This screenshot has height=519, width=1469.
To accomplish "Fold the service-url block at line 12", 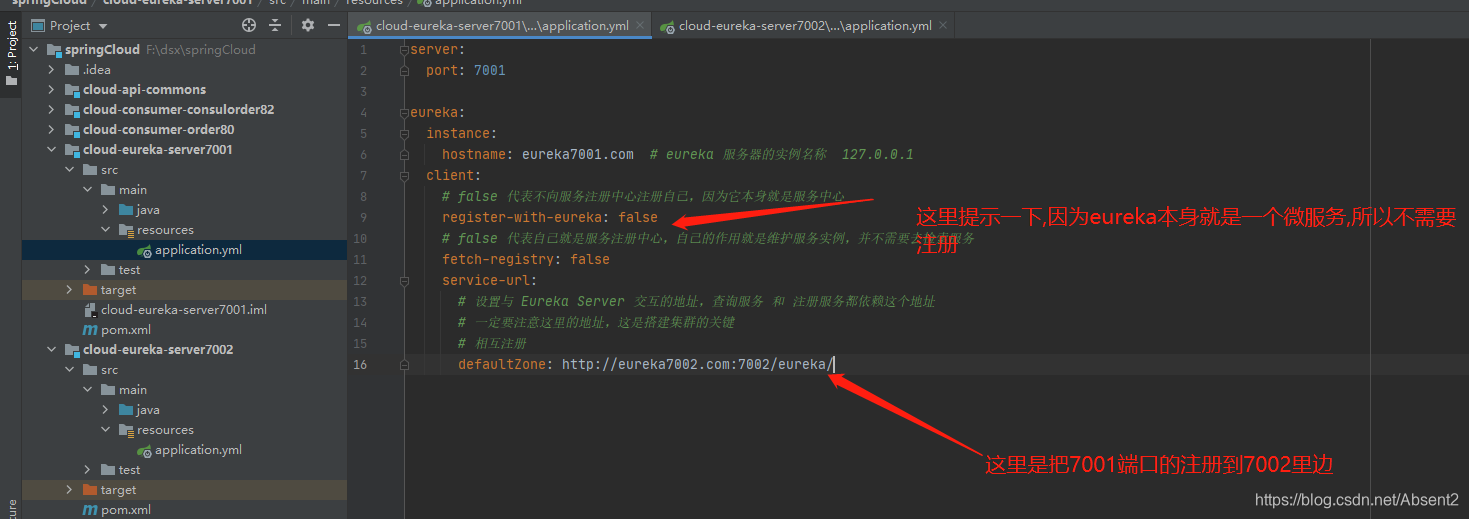I will click(404, 280).
